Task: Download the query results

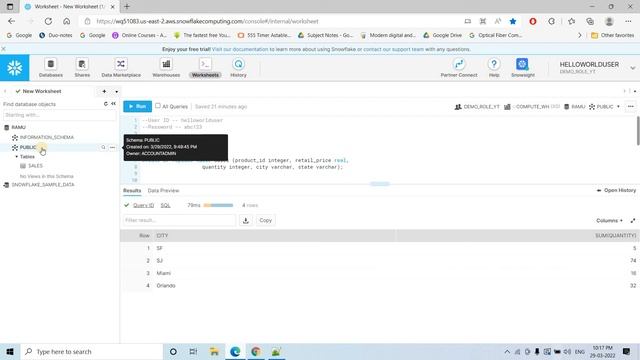Action: pos(246,220)
